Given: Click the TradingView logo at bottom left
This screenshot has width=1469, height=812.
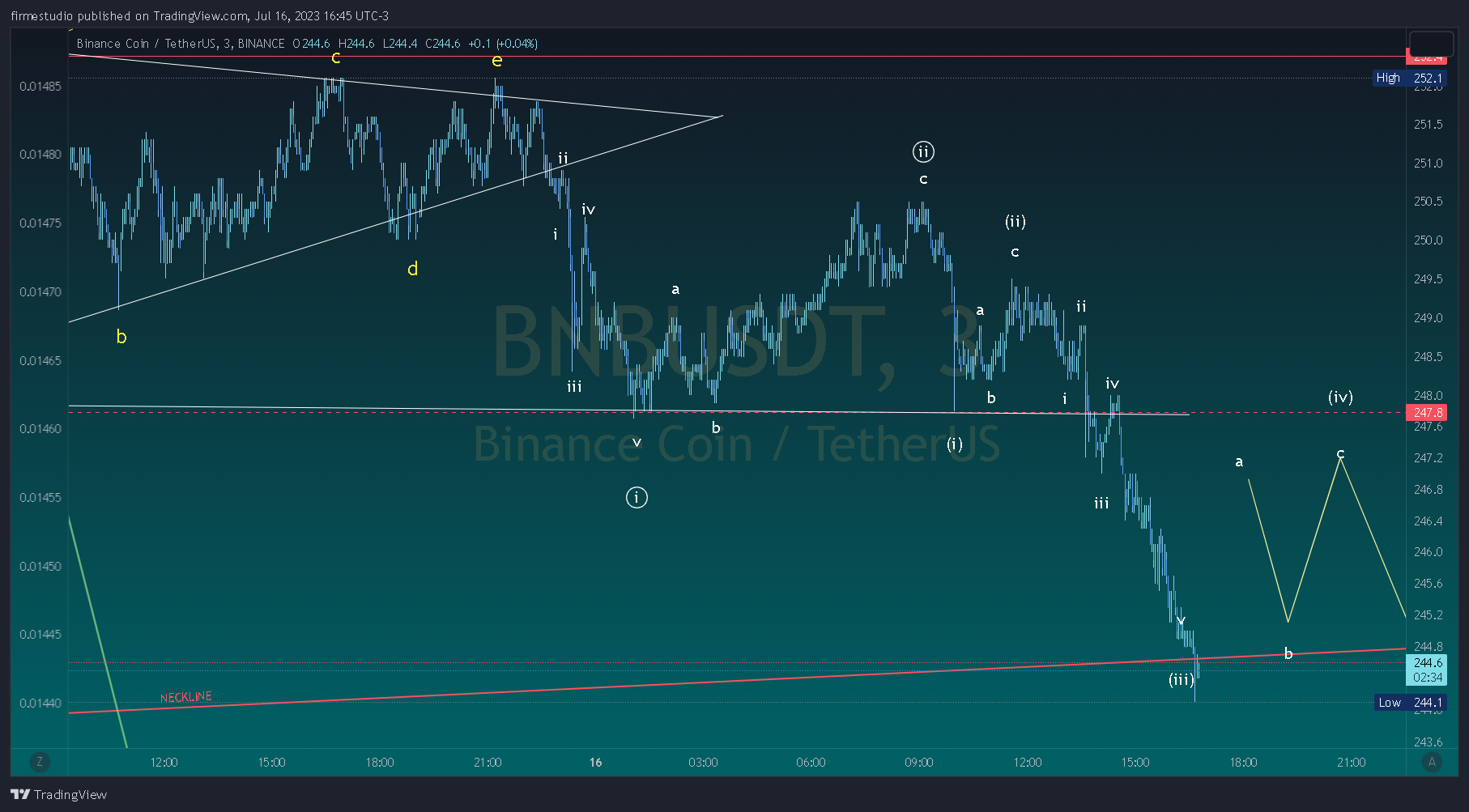Looking at the screenshot, I should (x=58, y=794).
